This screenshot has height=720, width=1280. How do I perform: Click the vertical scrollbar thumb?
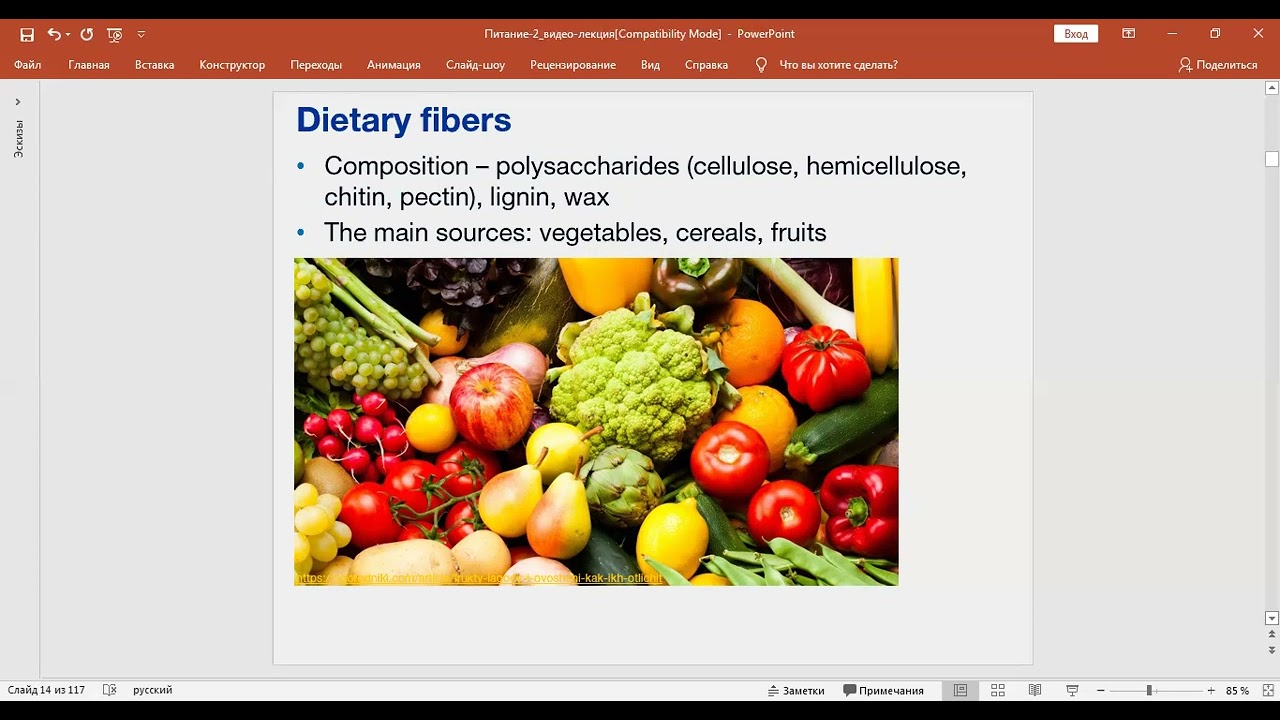(x=1272, y=158)
